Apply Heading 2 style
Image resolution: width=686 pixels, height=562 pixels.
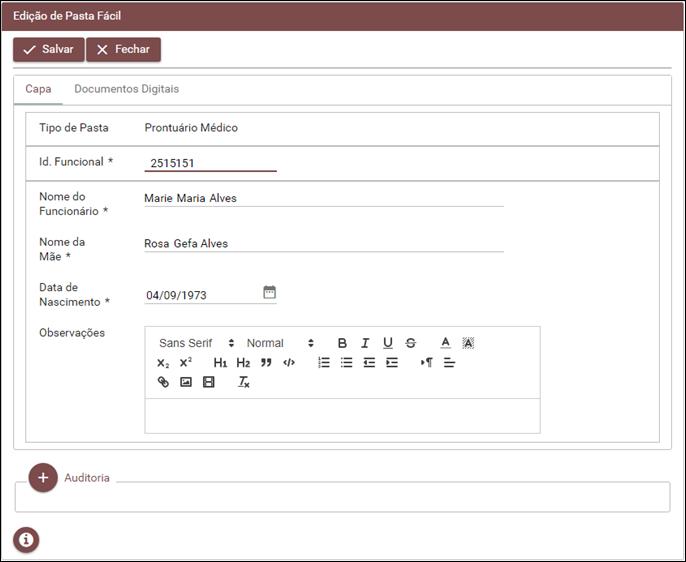pyautogui.click(x=243, y=363)
